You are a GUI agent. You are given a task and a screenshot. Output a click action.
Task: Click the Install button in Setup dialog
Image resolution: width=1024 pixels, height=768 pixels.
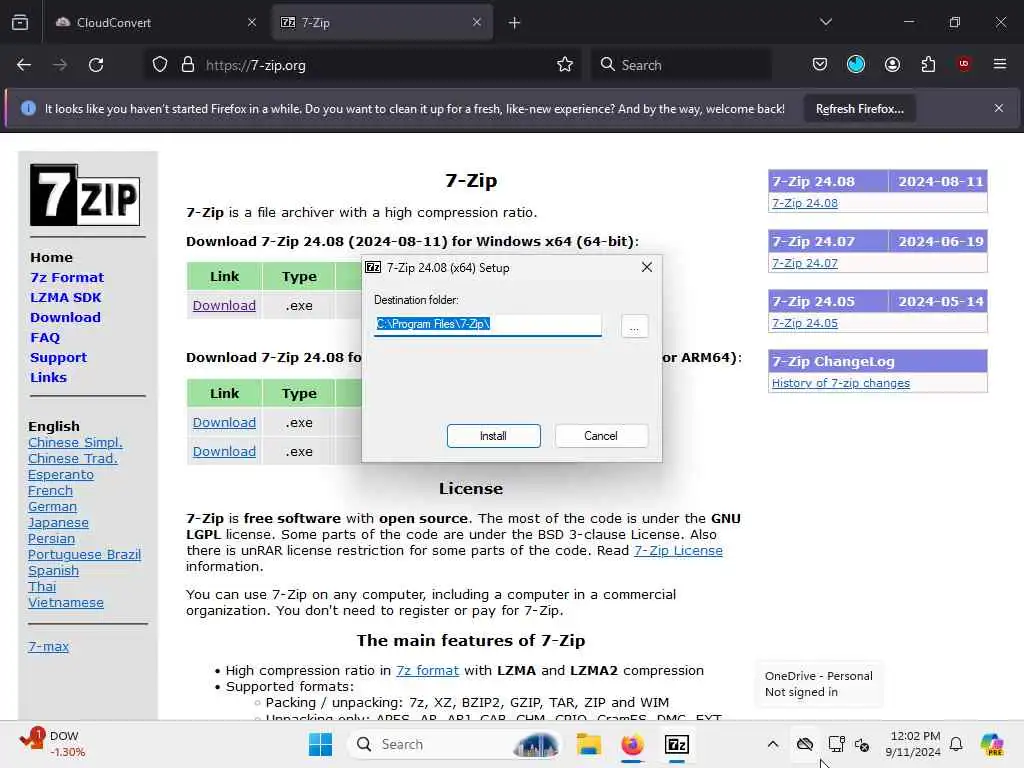point(494,436)
